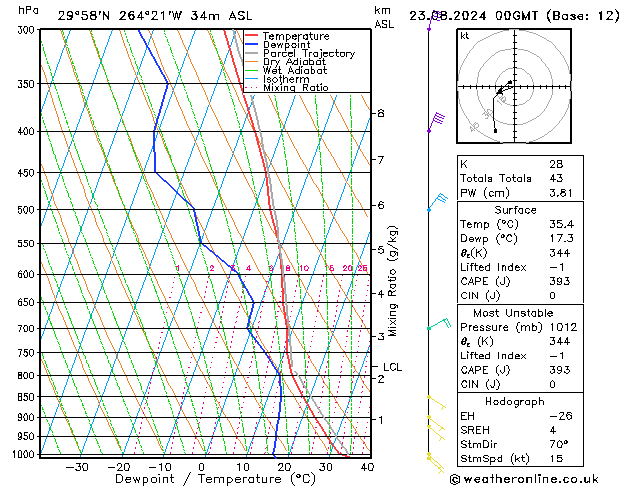Click the km ASL altitude axis label

[384, 18]
